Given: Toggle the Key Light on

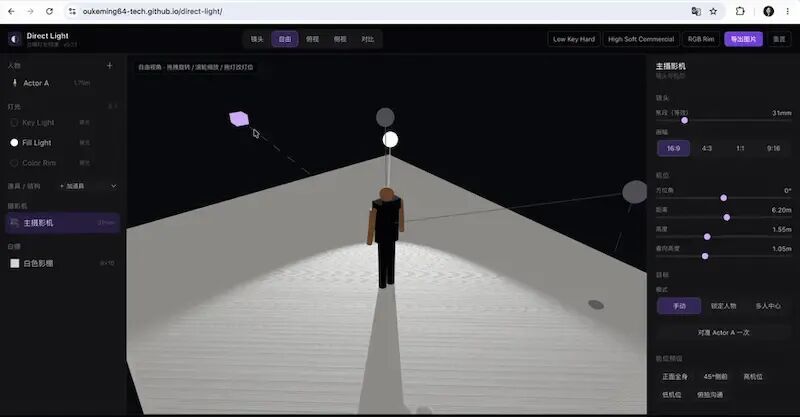Looking at the screenshot, I should pyautogui.click(x=14, y=122).
